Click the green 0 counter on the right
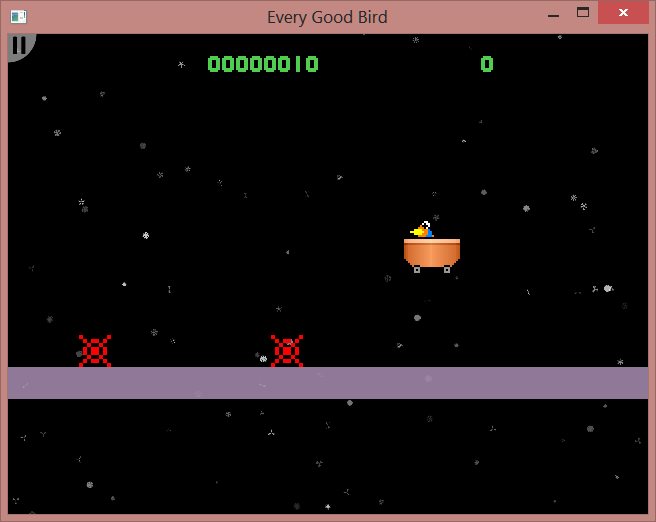The image size is (656, 522). pyautogui.click(x=487, y=64)
